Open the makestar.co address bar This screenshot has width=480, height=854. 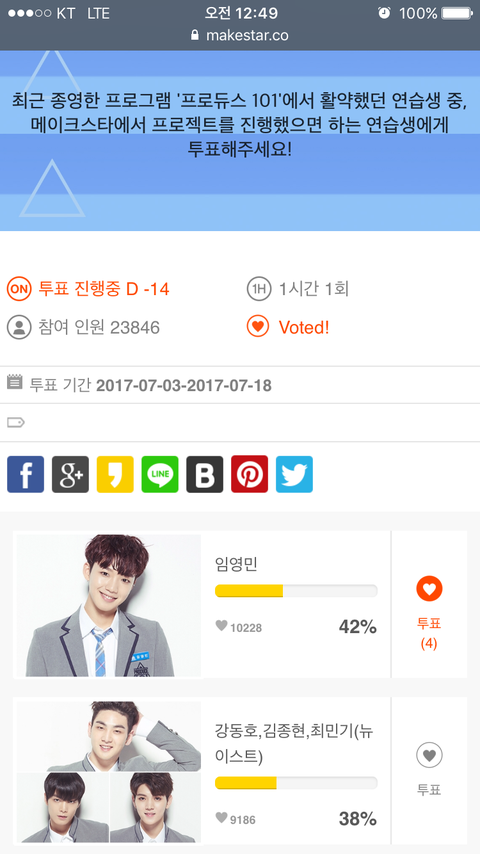pos(240,35)
